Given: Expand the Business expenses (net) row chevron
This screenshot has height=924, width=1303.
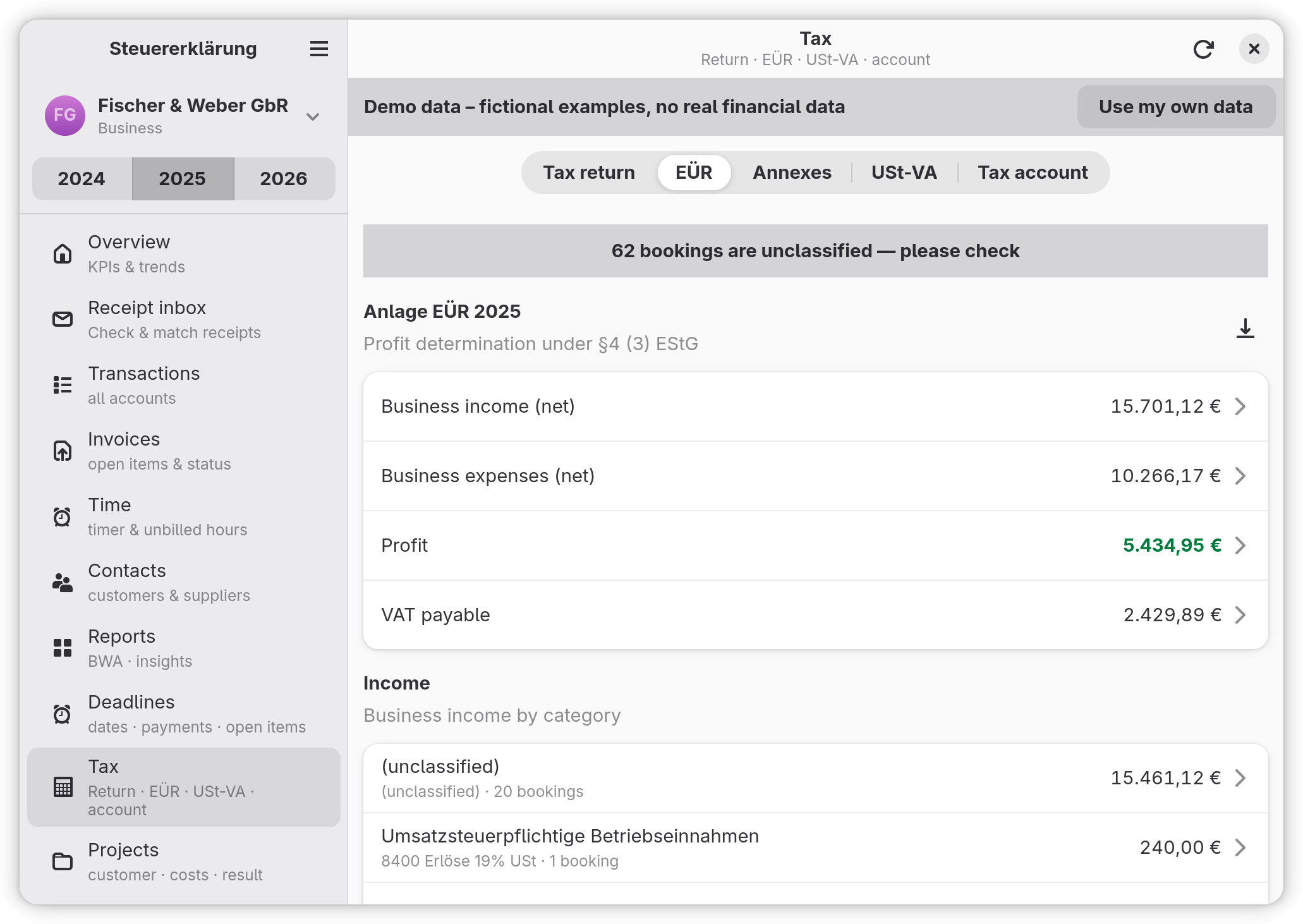Looking at the screenshot, I should tap(1240, 476).
